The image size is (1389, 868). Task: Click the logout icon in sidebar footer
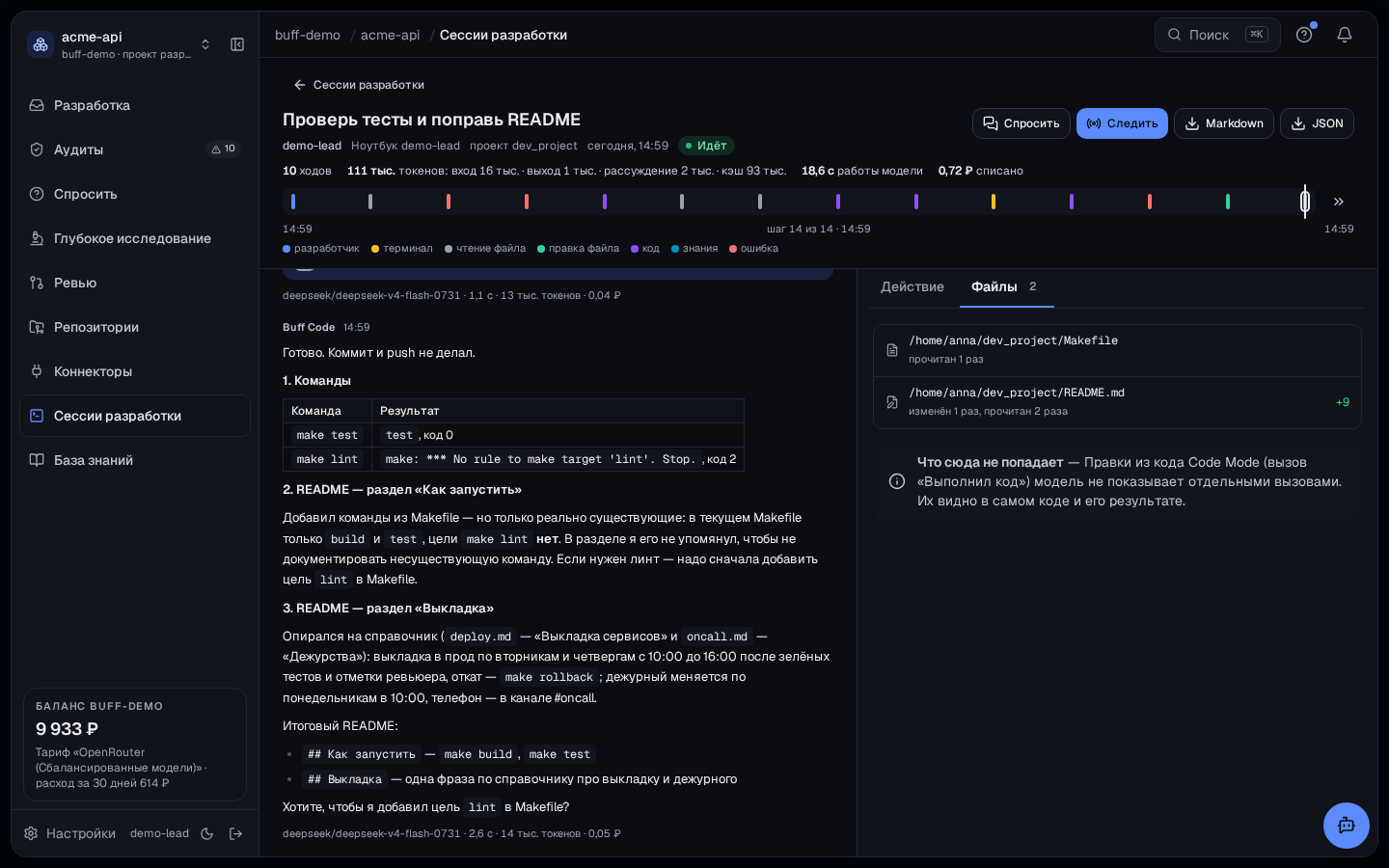pyautogui.click(x=236, y=833)
